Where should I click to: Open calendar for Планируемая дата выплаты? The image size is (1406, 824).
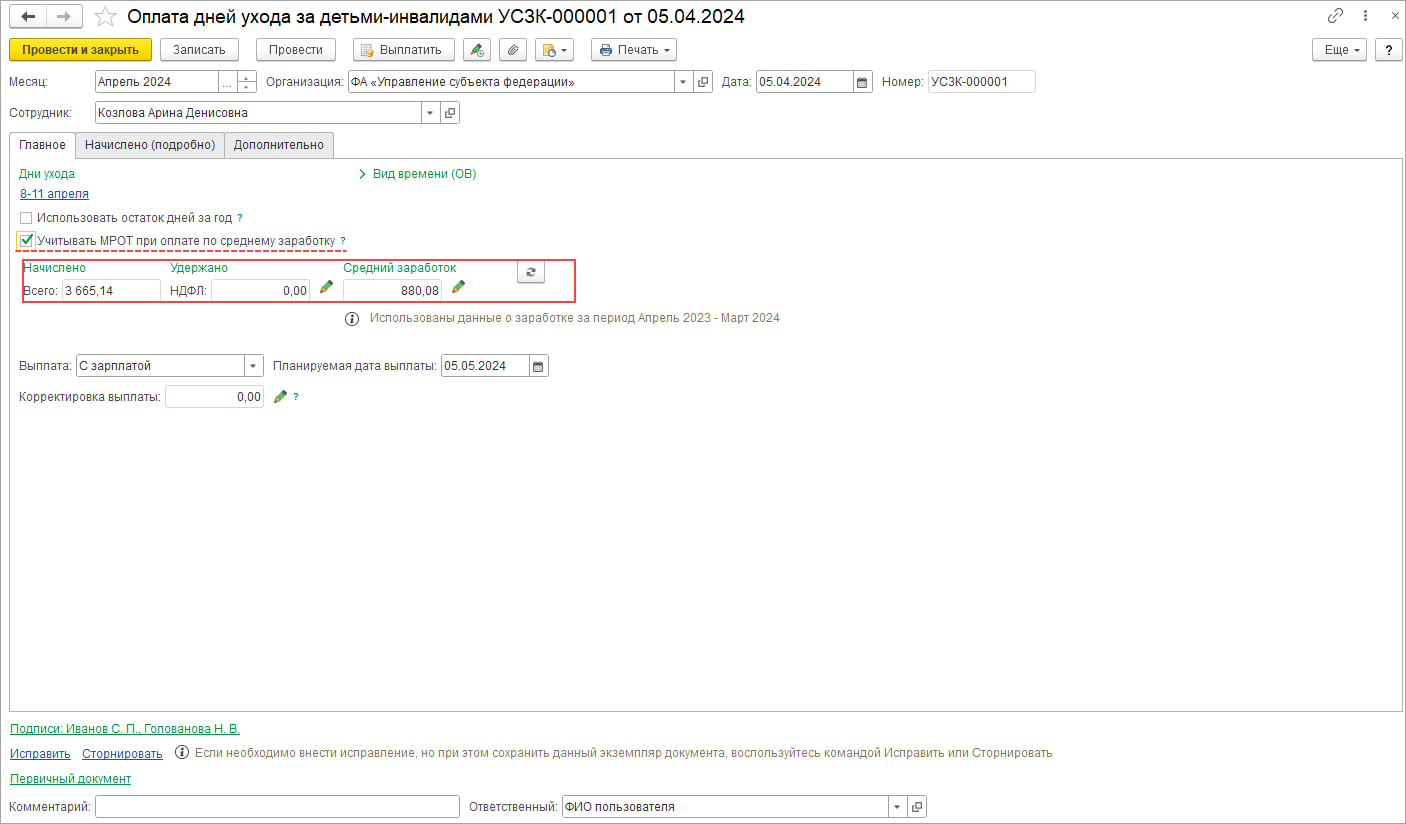click(x=539, y=366)
